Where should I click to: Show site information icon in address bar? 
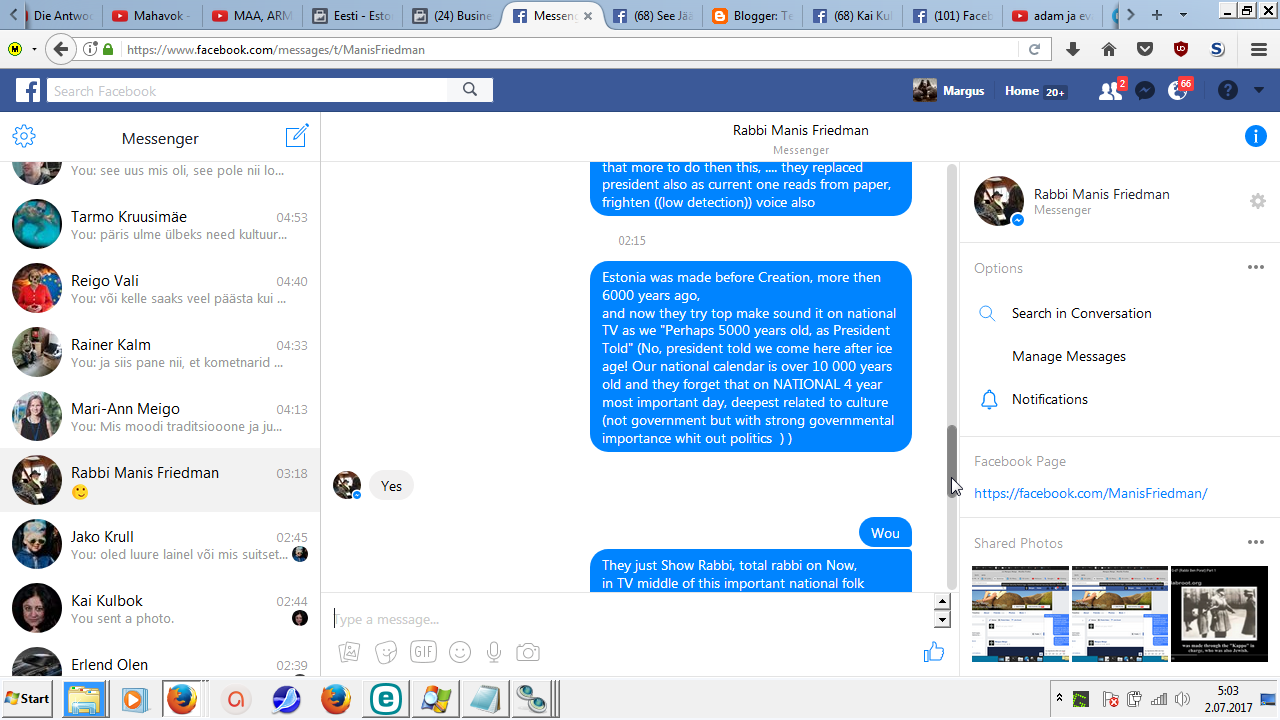coord(90,49)
